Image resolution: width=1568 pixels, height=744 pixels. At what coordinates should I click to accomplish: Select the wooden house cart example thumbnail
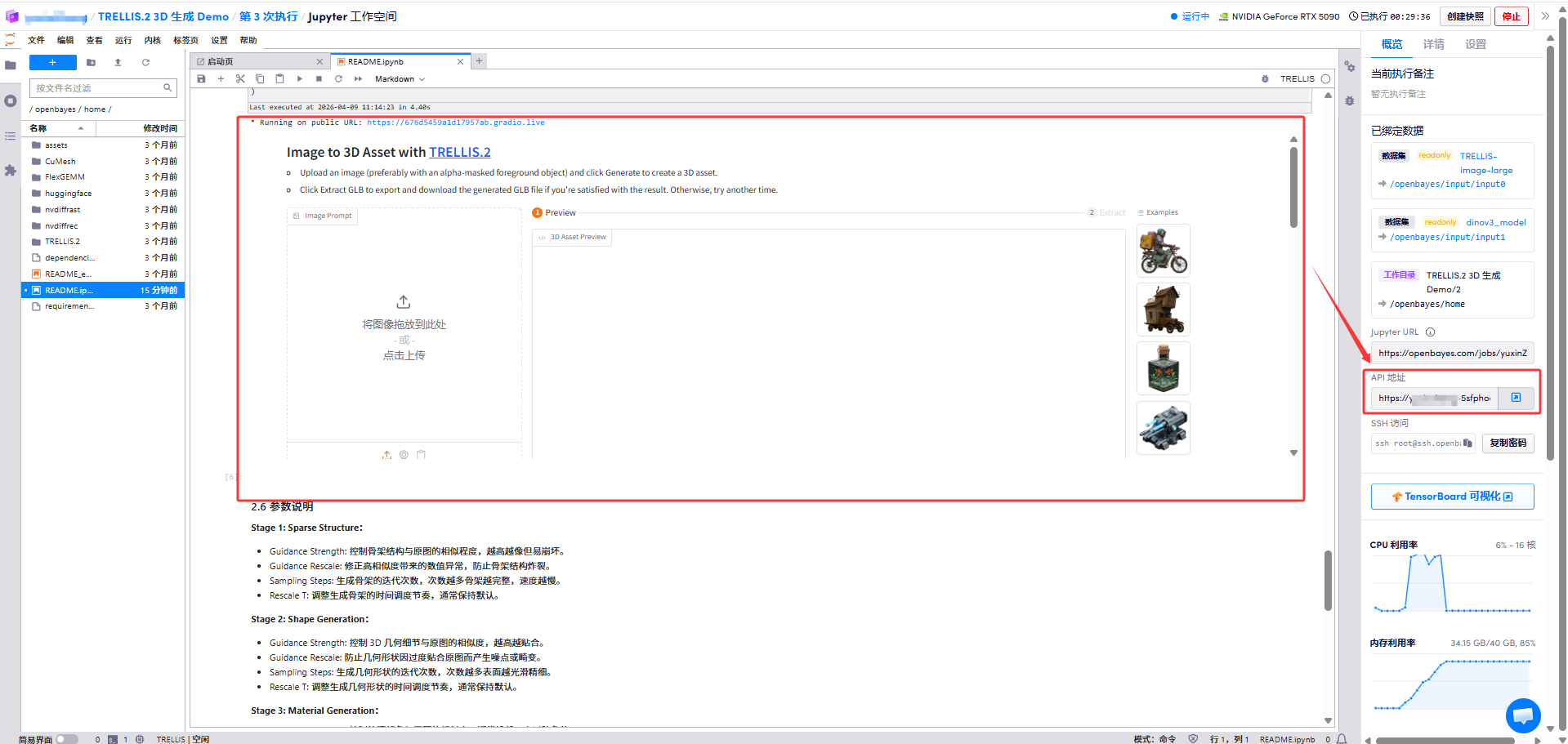point(1163,310)
